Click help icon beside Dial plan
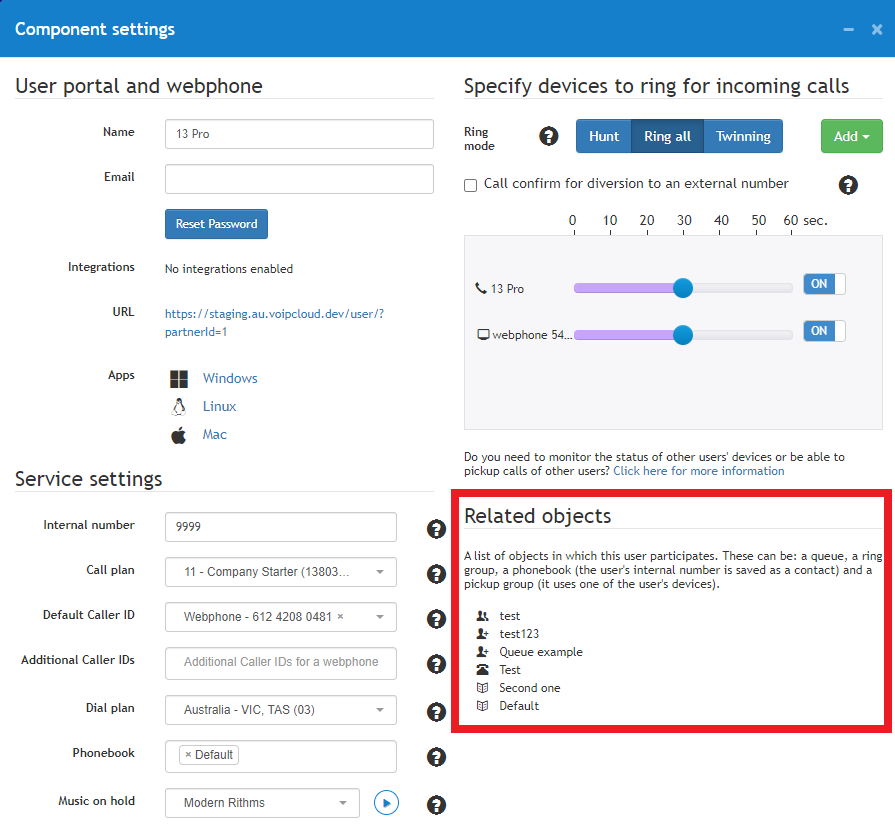The width and height of the screenshot is (895, 829). (436, 712)
